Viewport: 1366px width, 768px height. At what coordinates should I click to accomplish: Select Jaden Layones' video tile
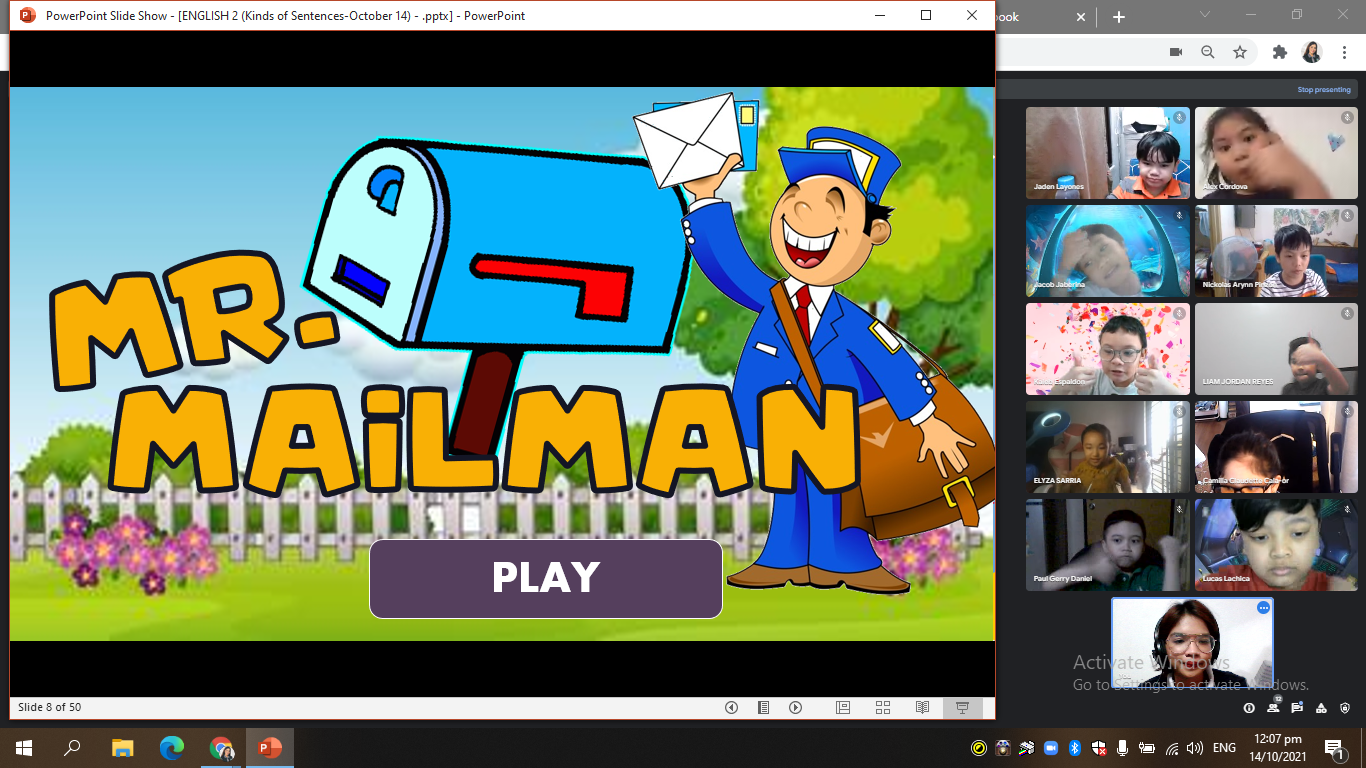[1108, 153]
